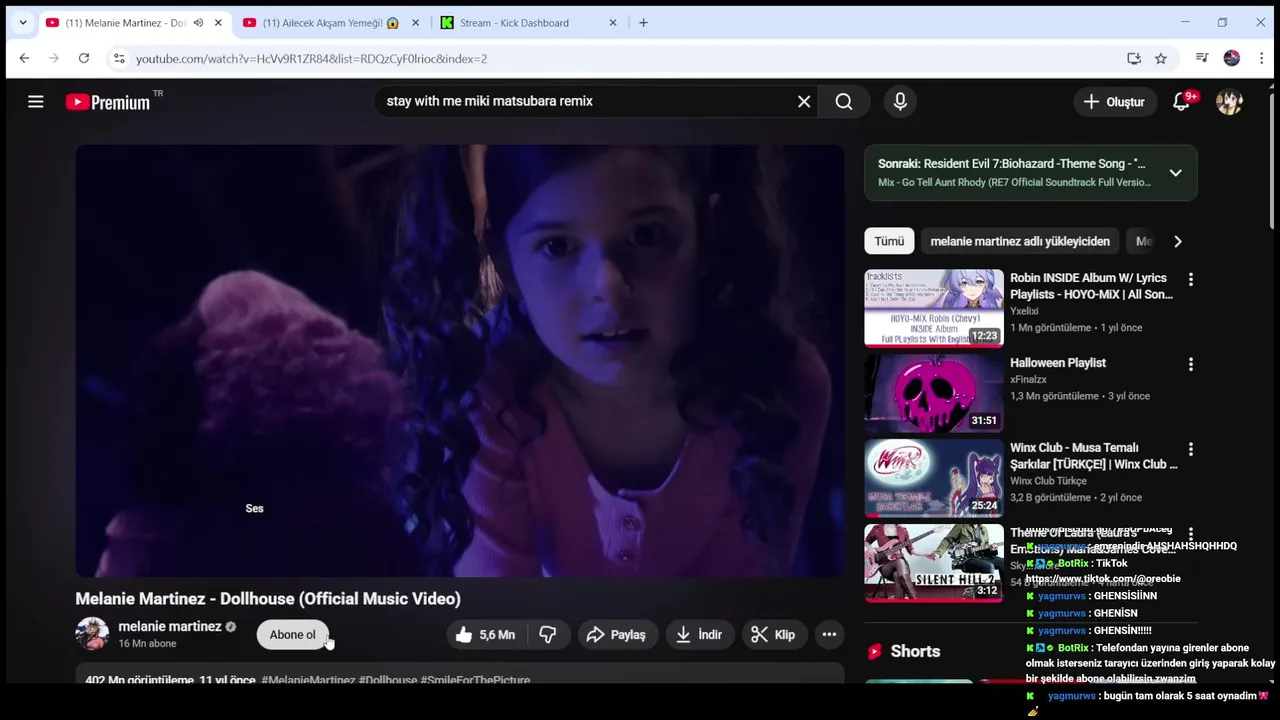Open Winx Club Türkçe channel name

1048,481
